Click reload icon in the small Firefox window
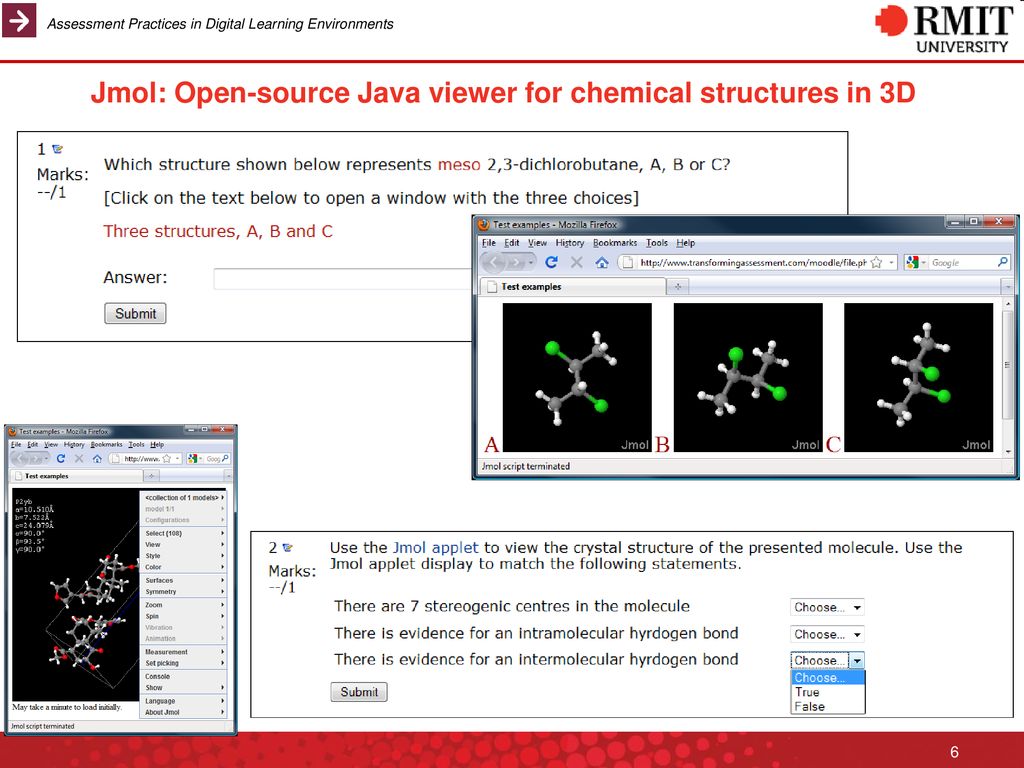 [x=61, y=458]
